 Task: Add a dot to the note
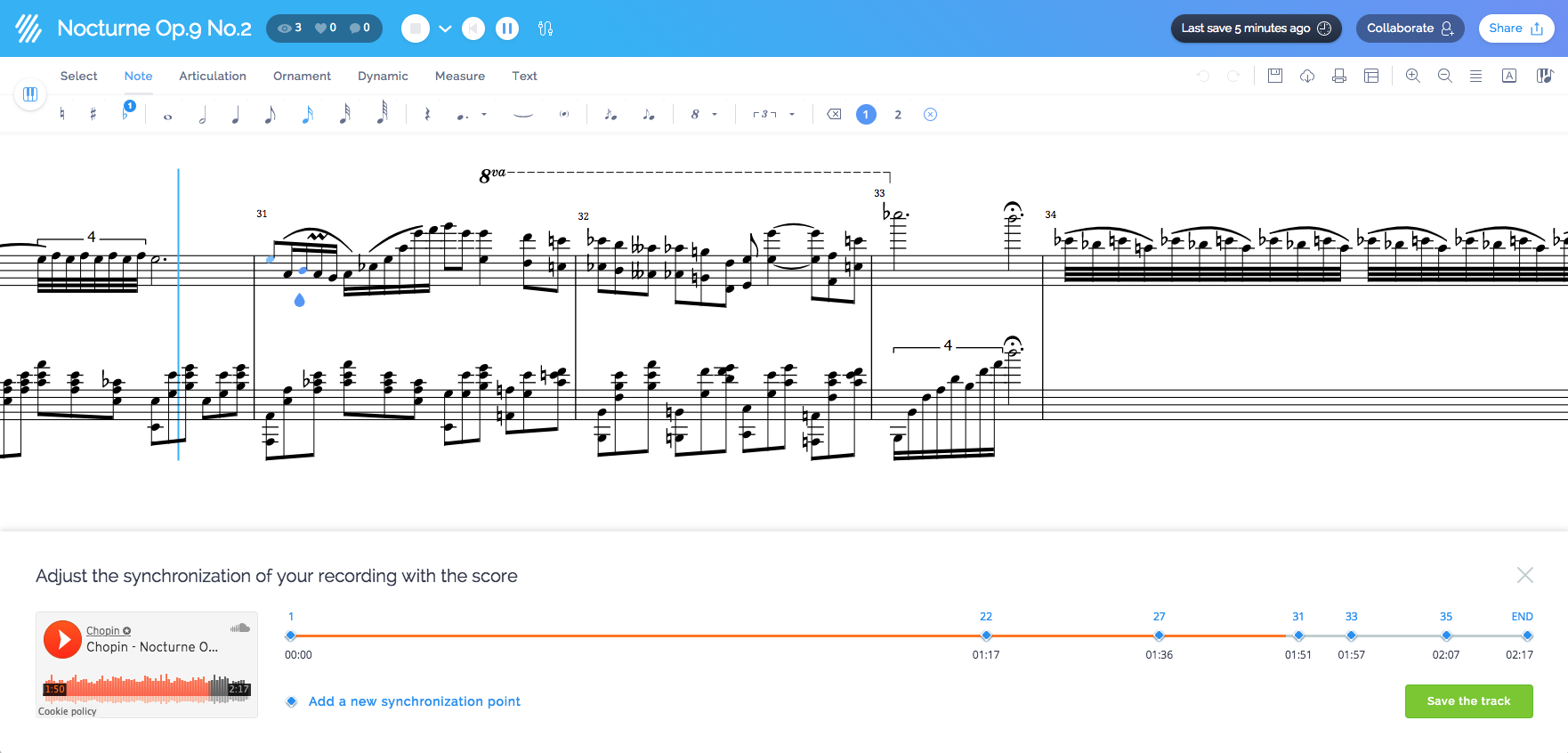click(462, 115)
